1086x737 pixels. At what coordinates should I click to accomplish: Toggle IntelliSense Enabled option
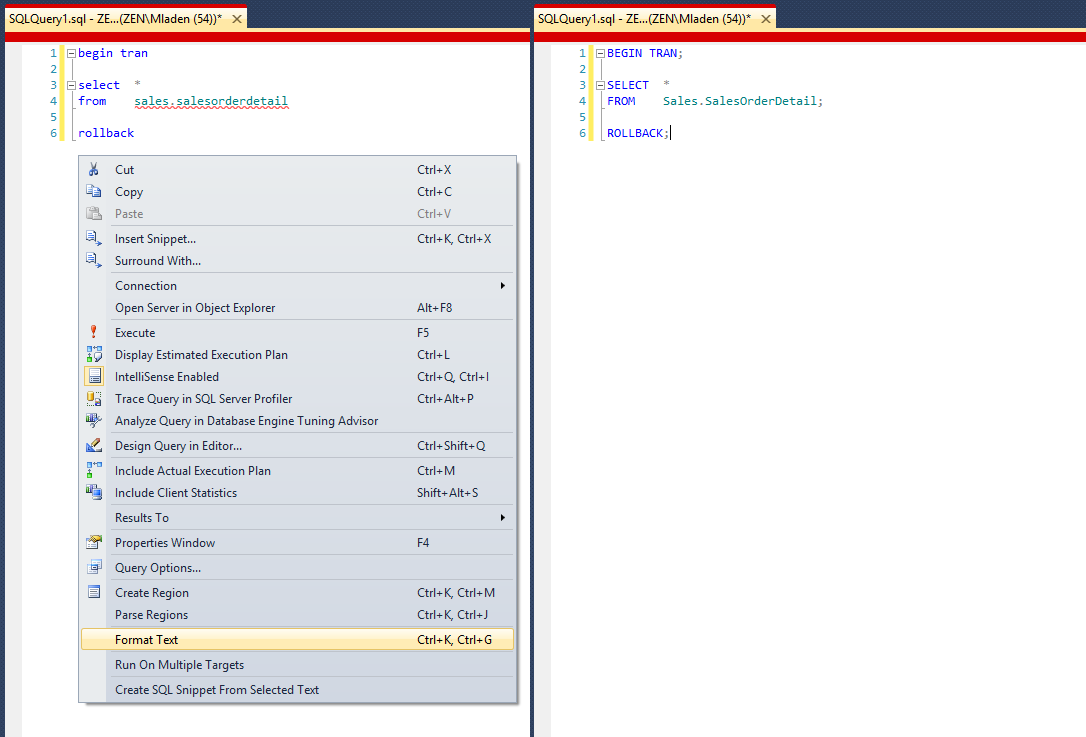(167, 377)
